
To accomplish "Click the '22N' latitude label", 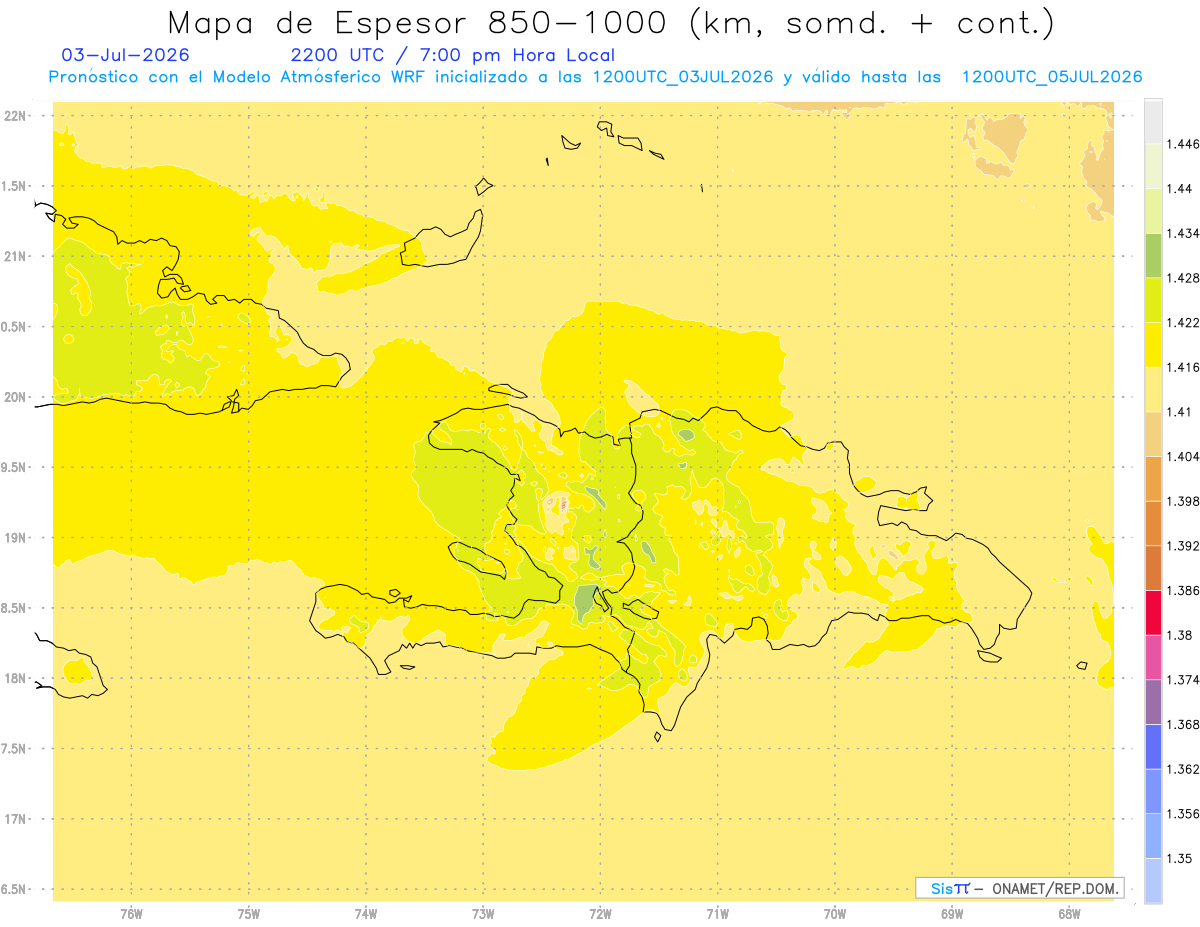I will point(15,116).
